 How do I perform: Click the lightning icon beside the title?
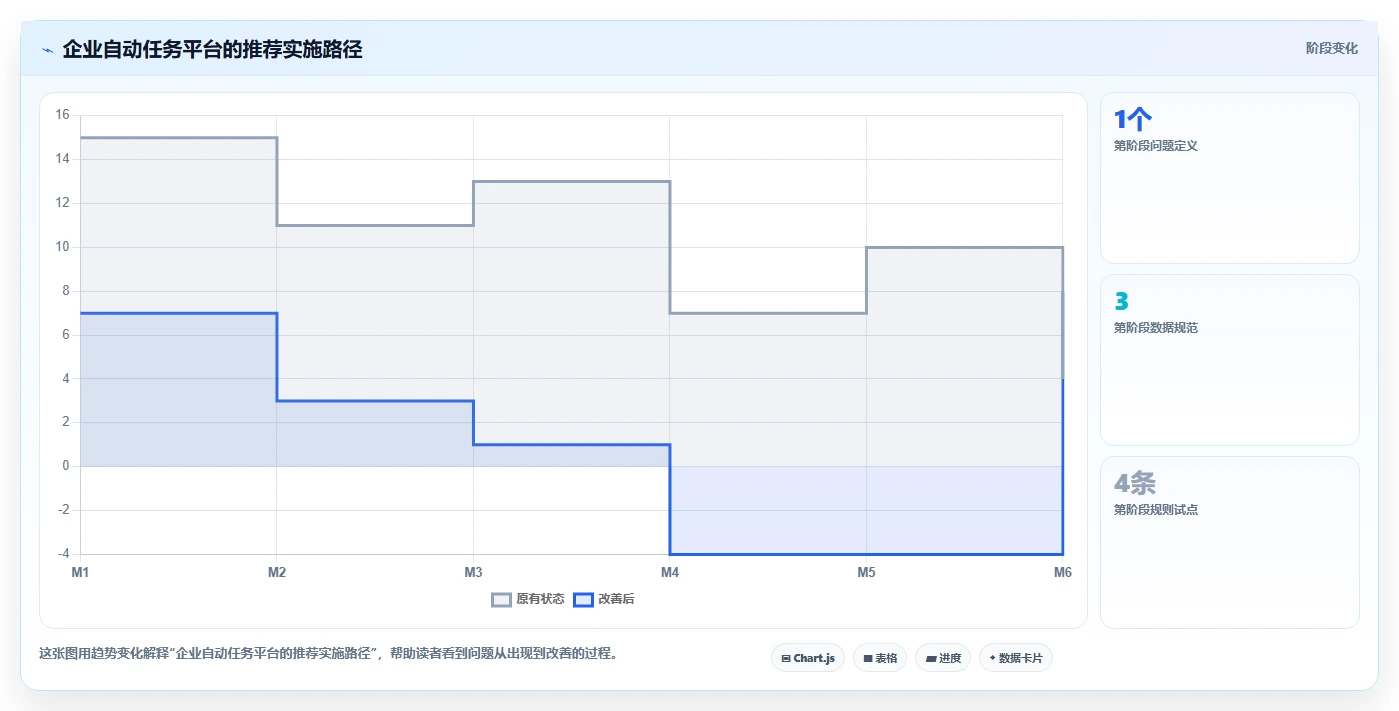click(x=47, y=49)
